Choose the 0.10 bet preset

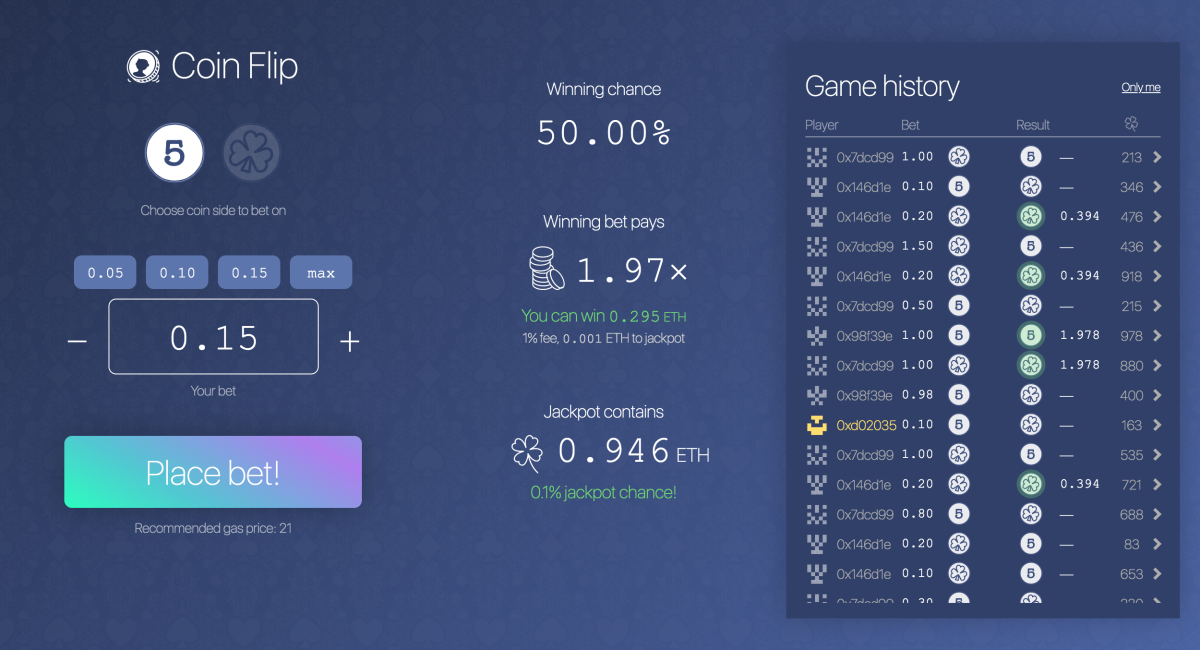tap(177, 273)
